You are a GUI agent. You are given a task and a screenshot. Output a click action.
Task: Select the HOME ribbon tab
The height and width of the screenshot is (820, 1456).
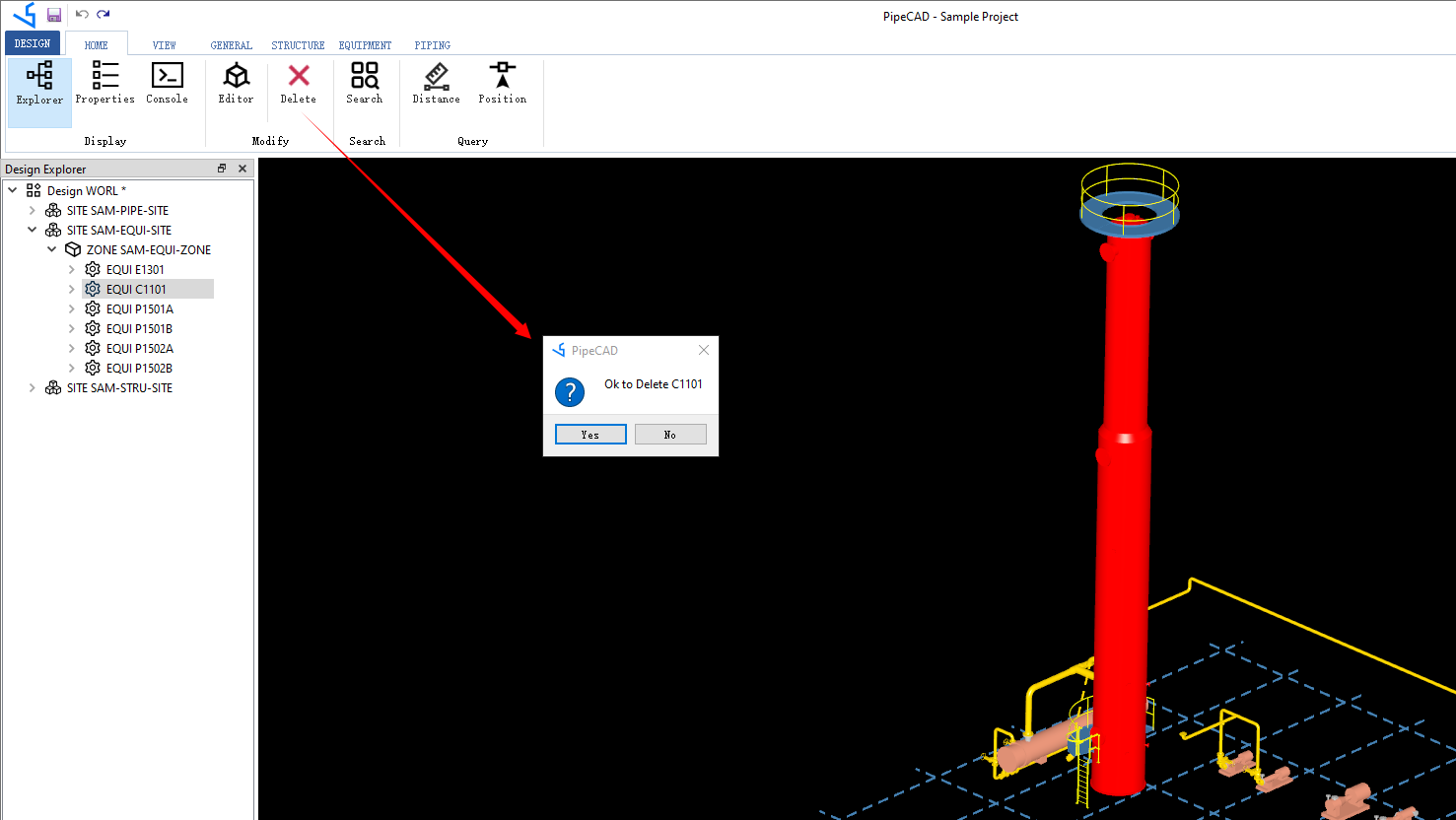click(x=97, y=44)
